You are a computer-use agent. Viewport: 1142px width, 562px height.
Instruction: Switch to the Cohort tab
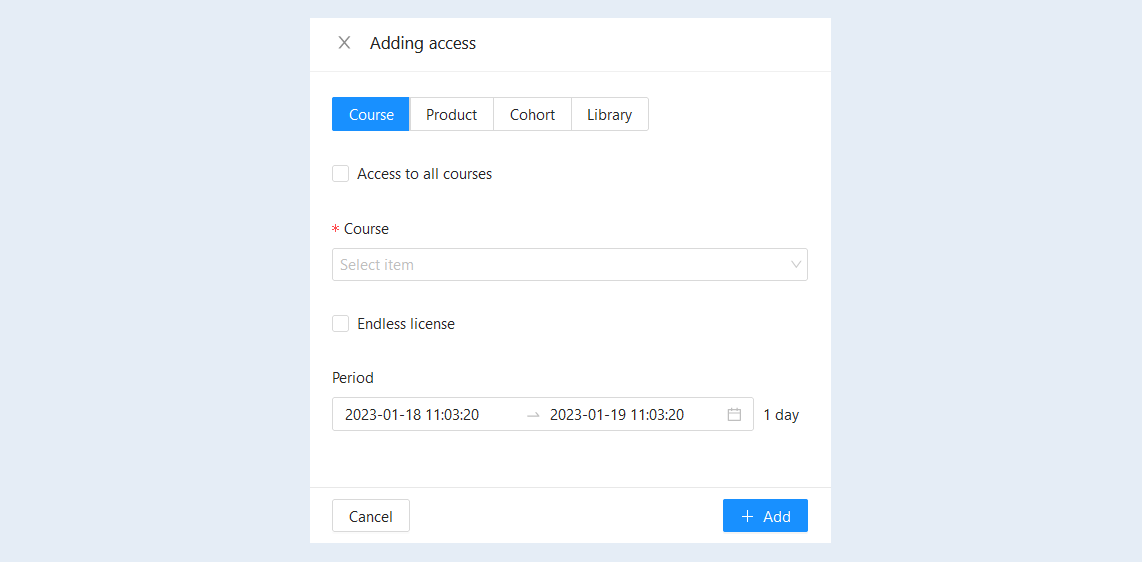point(532,114)
